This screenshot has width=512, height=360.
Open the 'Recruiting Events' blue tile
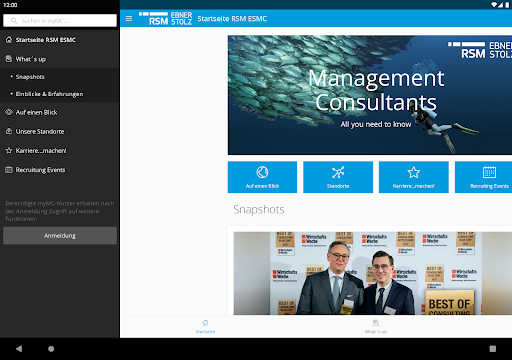click(484, 177)
